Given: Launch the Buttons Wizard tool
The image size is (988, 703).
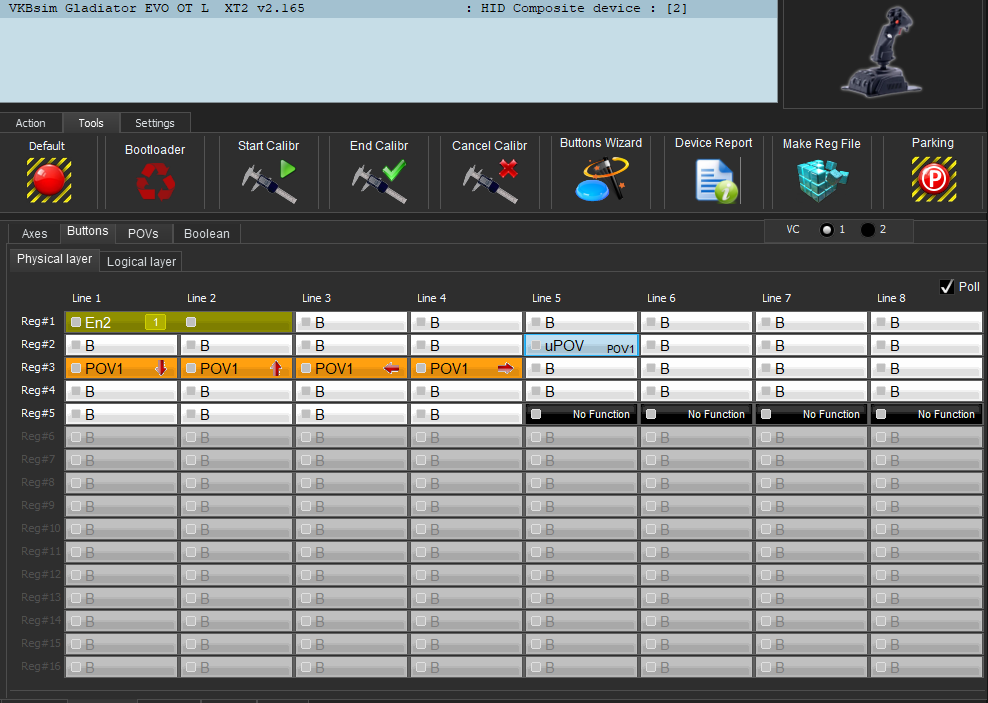Looking at the screenshot, I should coord(601,180).
